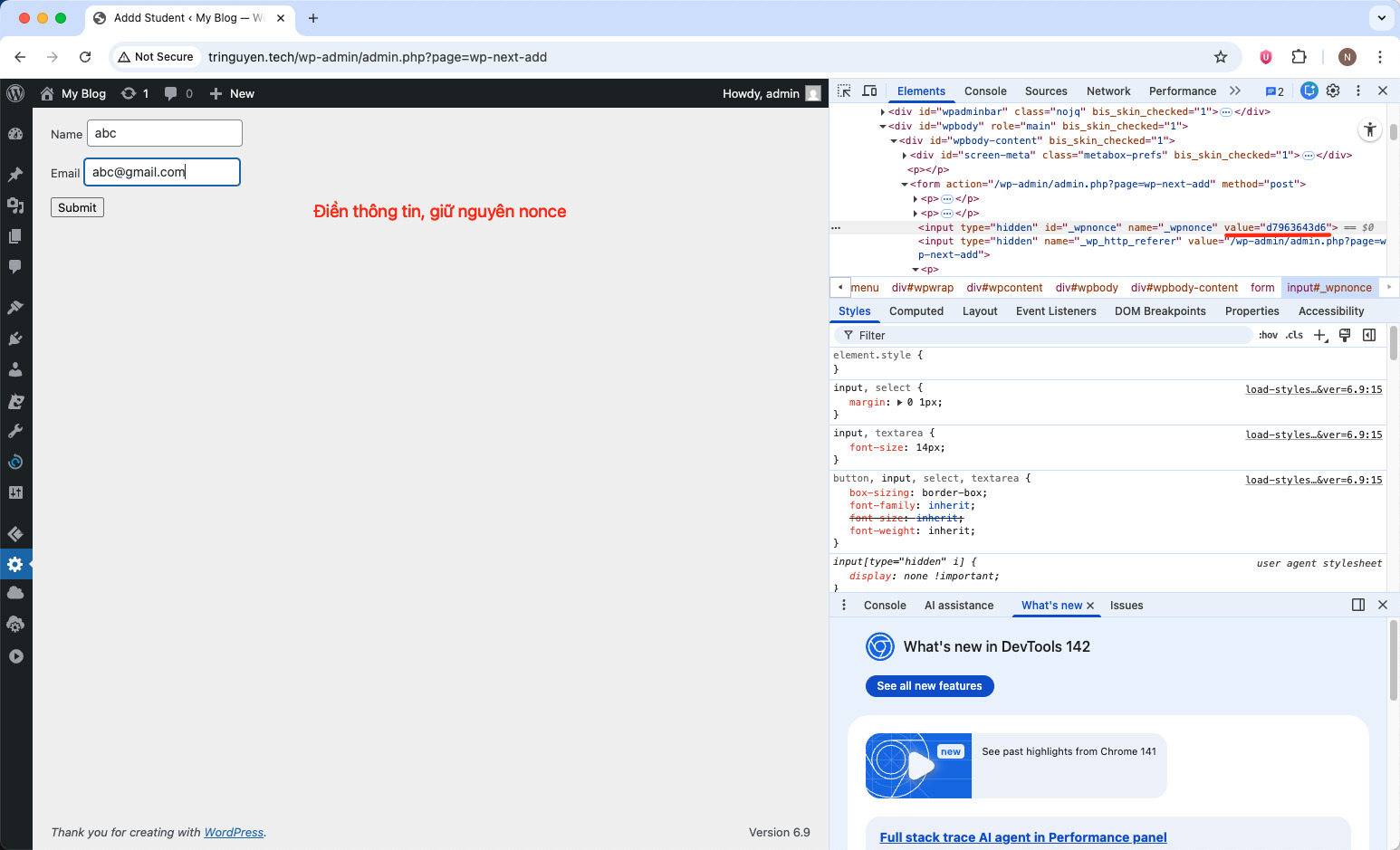Open the WordPress footer link
The height and width of the screenshot is (850, 1400).
pyautogui.click(x=234, y=833)
